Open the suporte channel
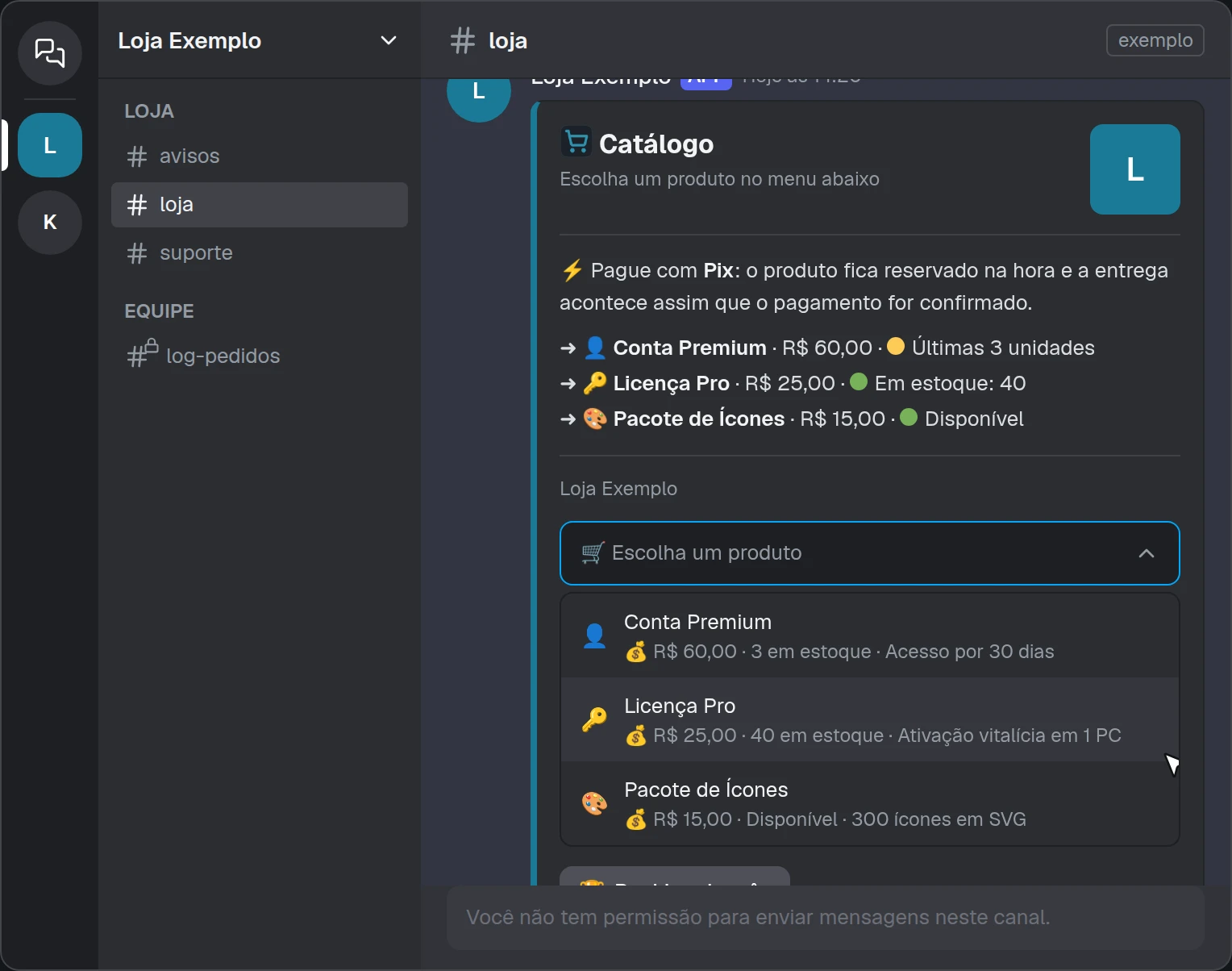The width and height of the screenshot is (1232, 971). [x=260, y=253]
